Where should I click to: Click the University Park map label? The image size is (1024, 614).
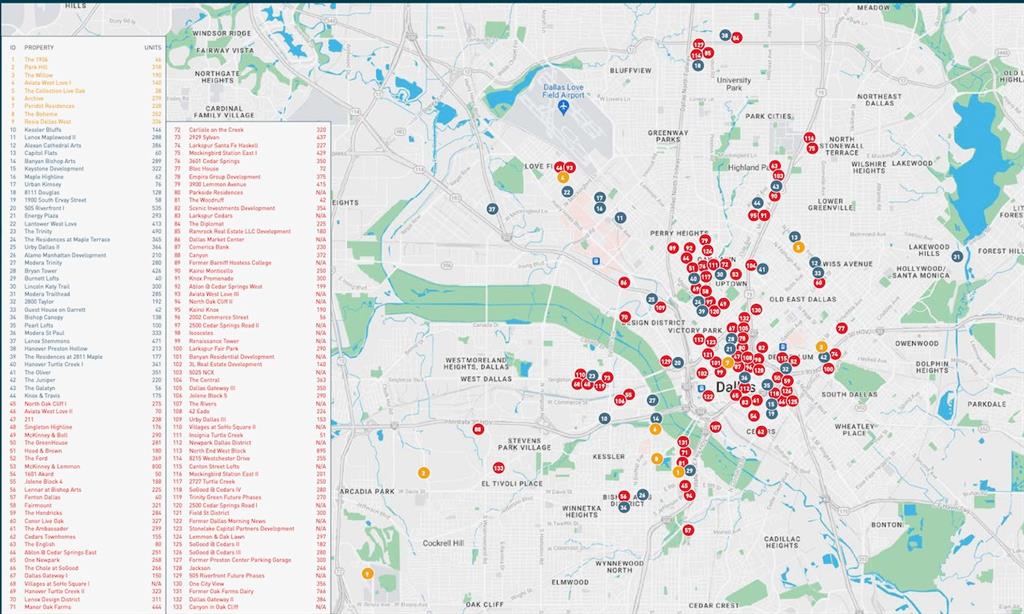click(x=733, y=84)
